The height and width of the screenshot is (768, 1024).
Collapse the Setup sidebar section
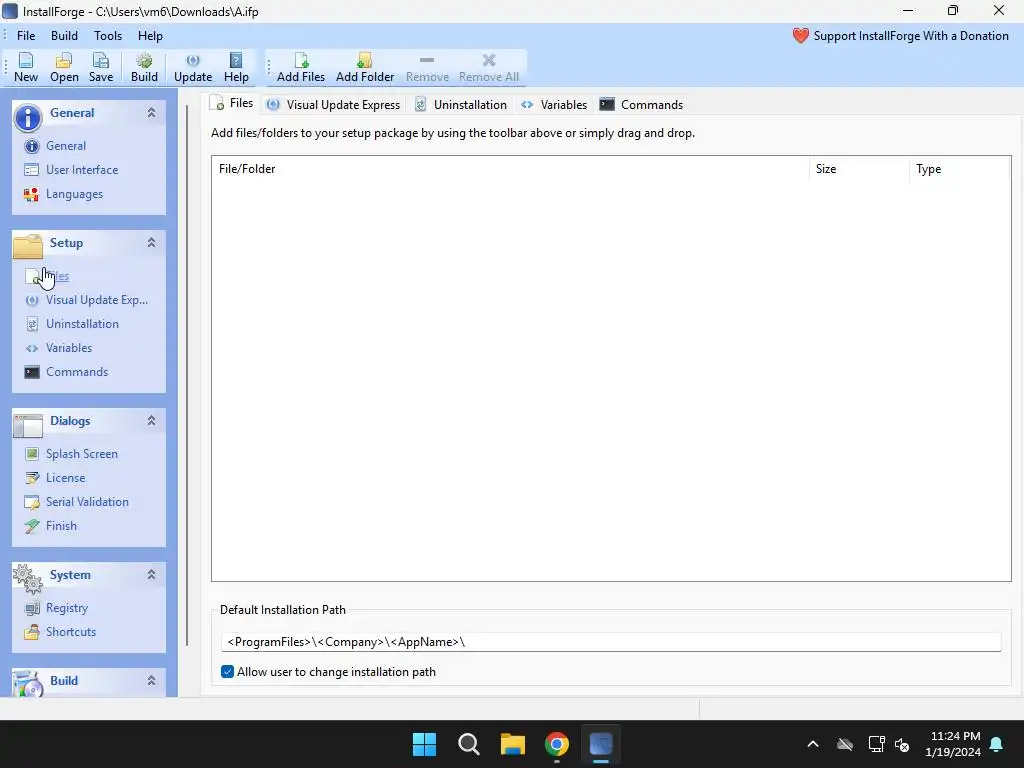[x=152, y=243]
